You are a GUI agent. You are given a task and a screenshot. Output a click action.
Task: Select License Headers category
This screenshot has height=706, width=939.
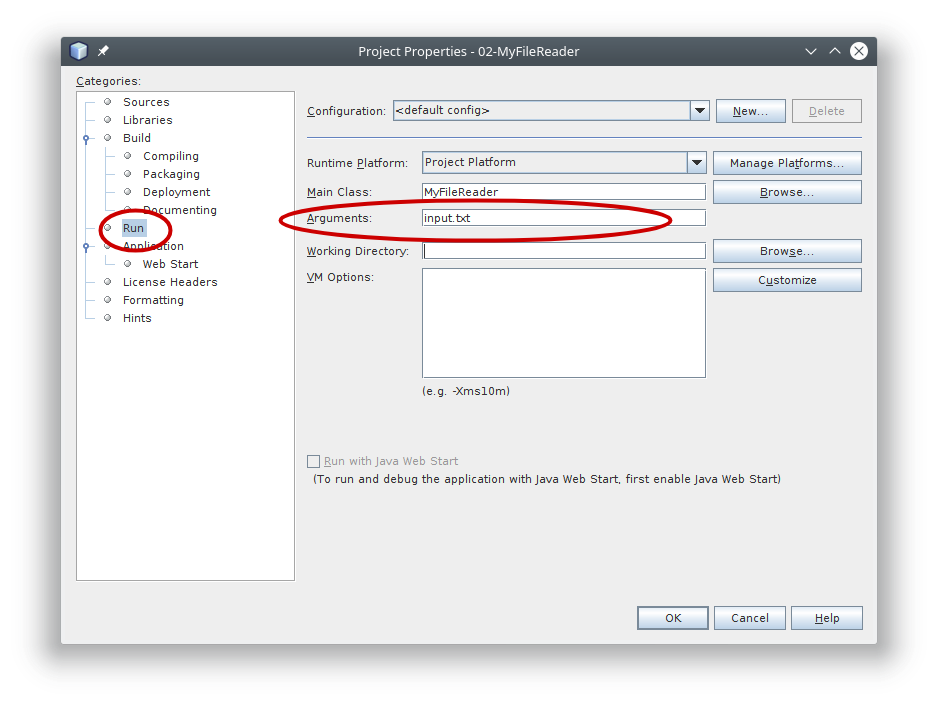point(169,282)
